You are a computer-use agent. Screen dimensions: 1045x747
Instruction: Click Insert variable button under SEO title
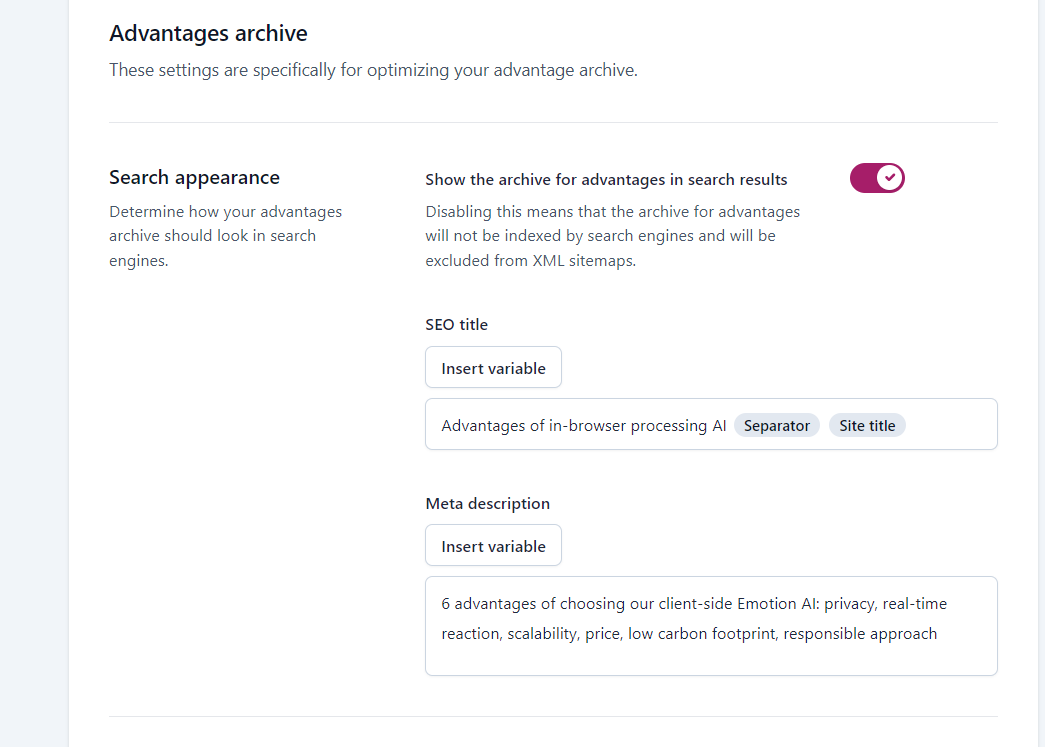coord(493,368)
